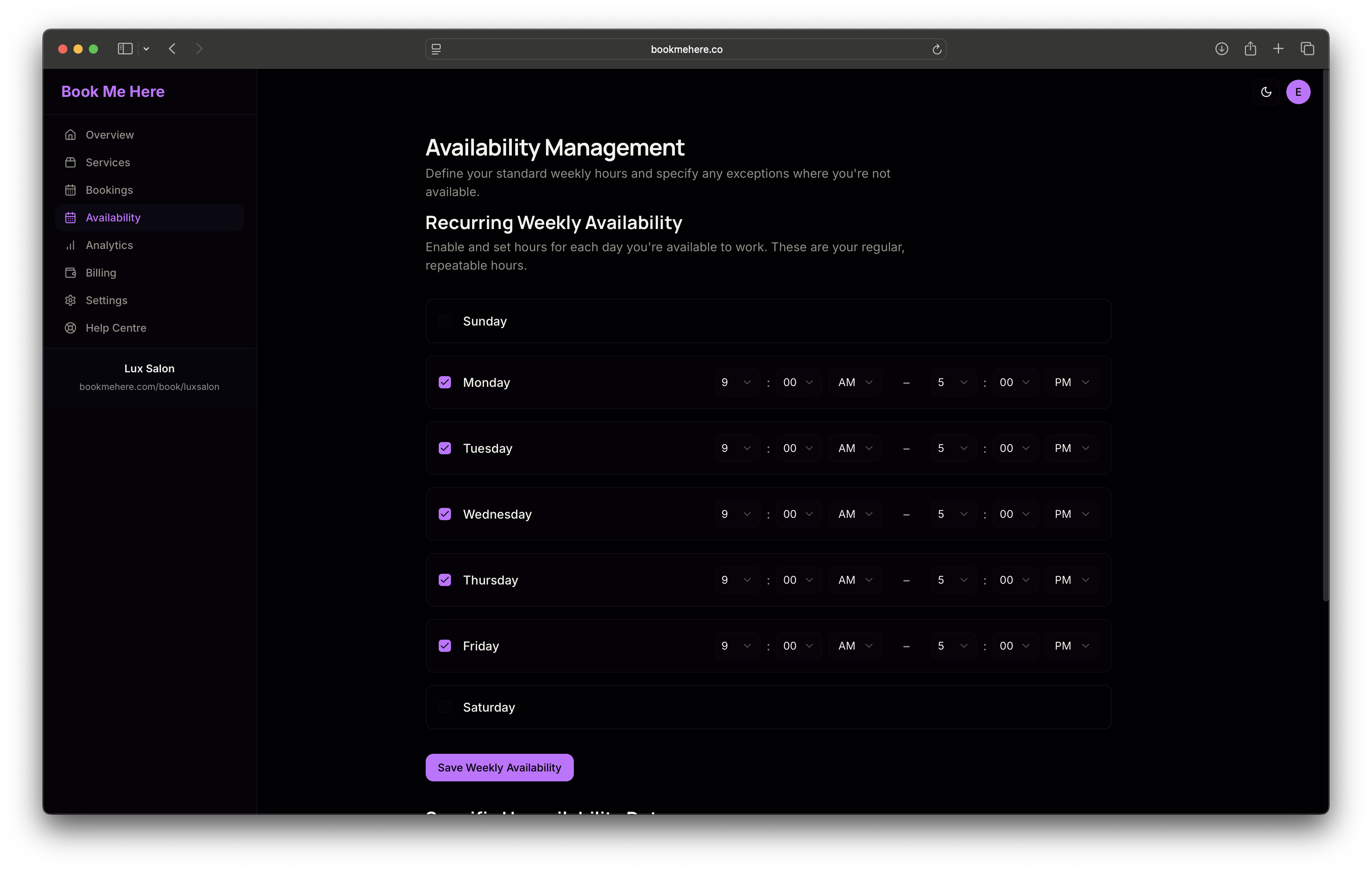Uncheck the Wednesday availability checkbox
Screen dimensions: 1372x871
tap(445, 514)
